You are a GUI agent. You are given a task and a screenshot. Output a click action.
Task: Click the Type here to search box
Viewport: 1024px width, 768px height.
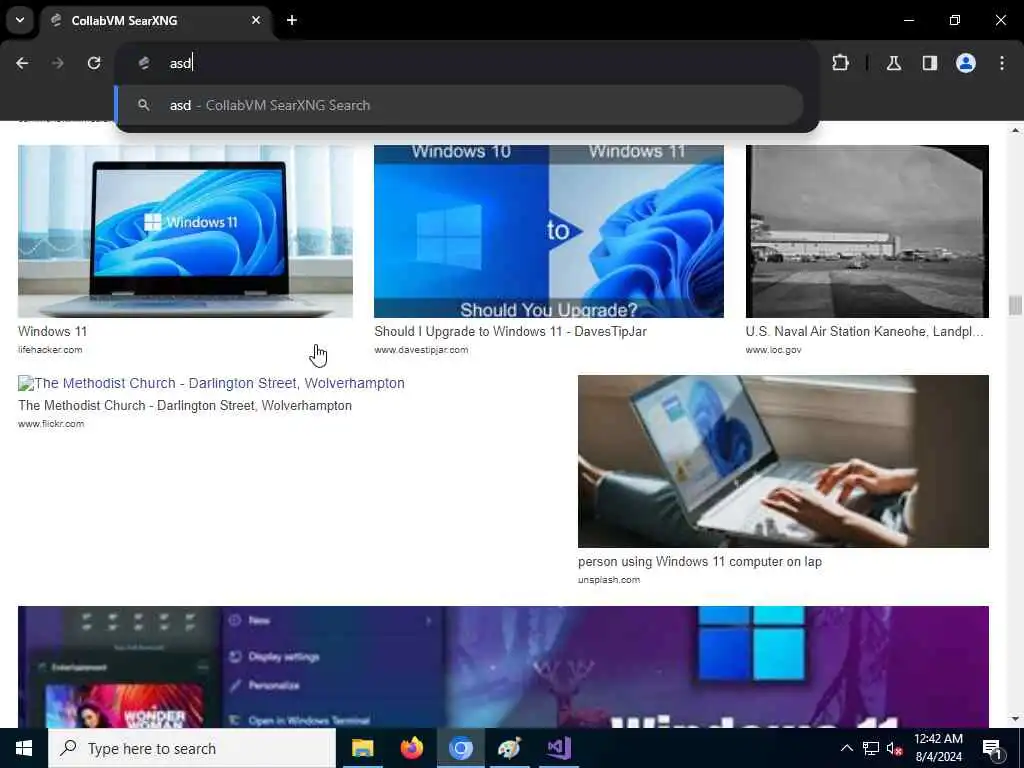pos(192,748)
